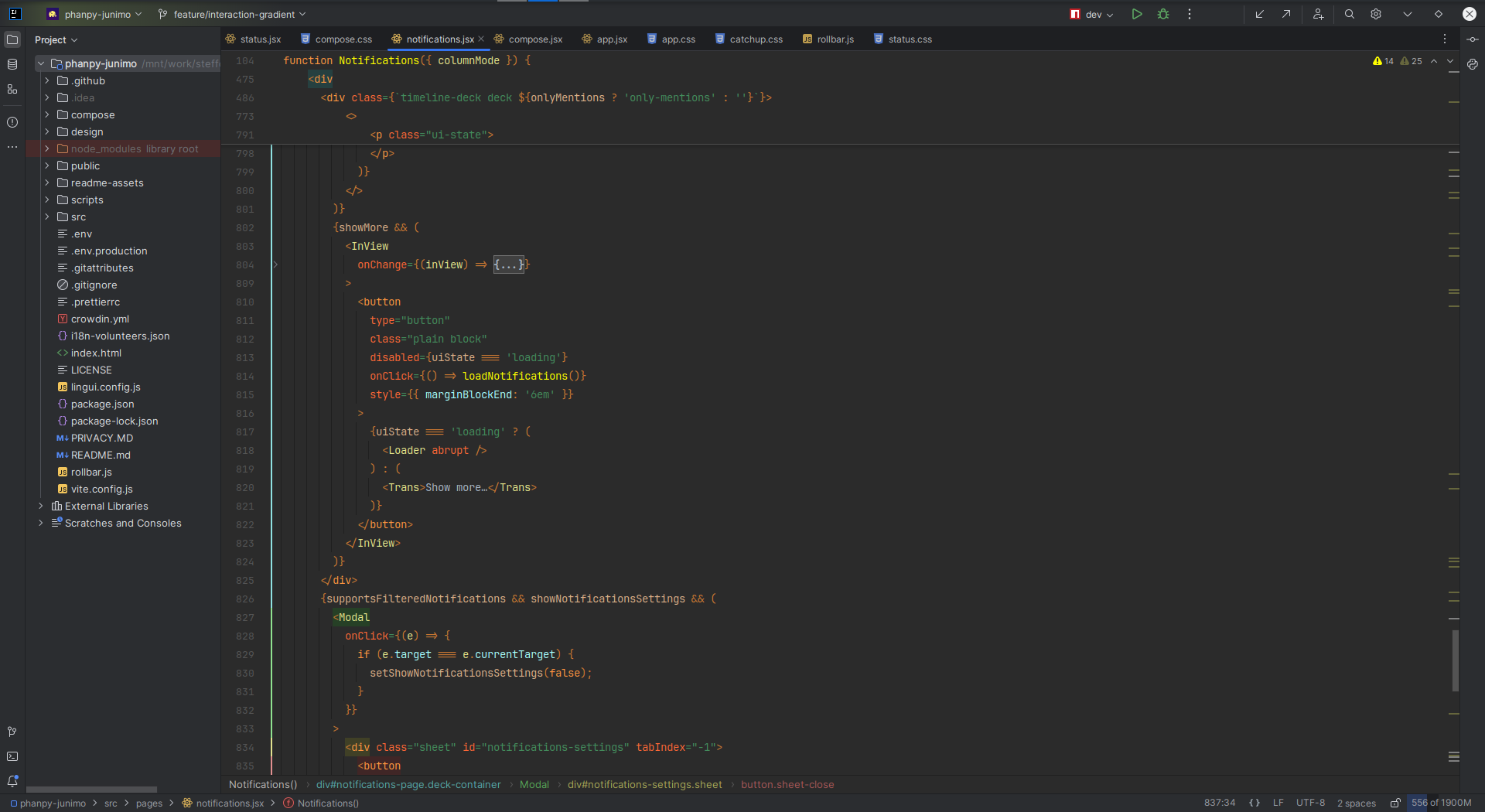Open dev run configuration dropdown
Image resolution: width=1485 pixels, height=812 pixels.
pyautogui.click(x=1091, y=14)
